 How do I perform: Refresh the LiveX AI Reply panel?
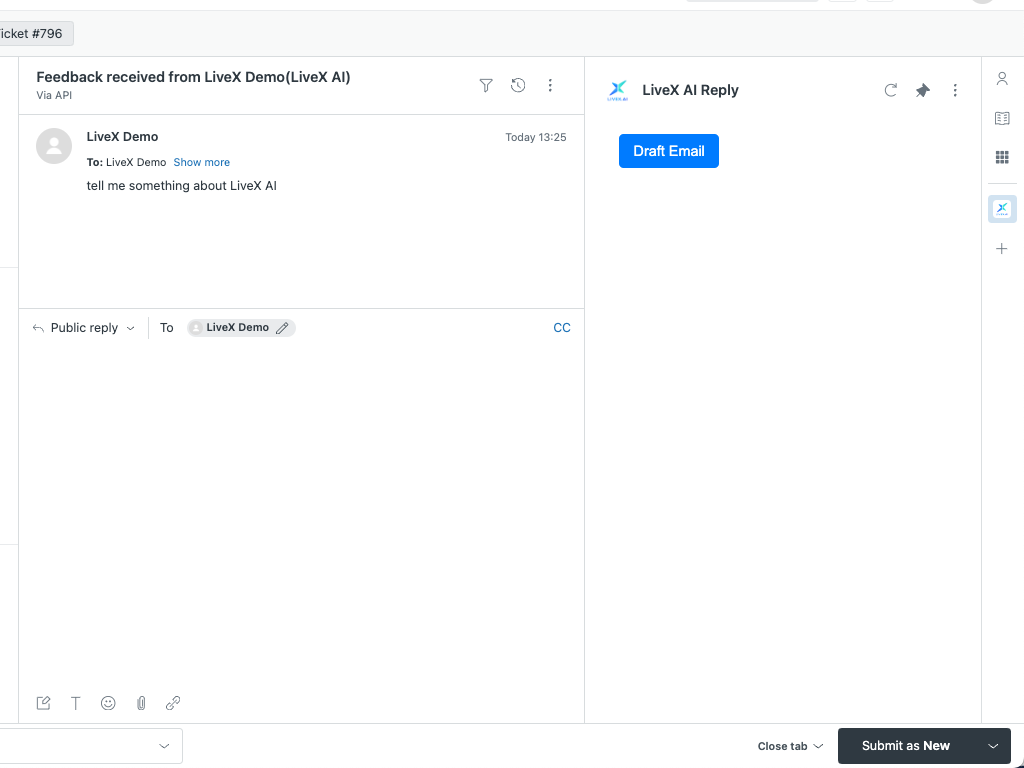click(x=890, y=90)
